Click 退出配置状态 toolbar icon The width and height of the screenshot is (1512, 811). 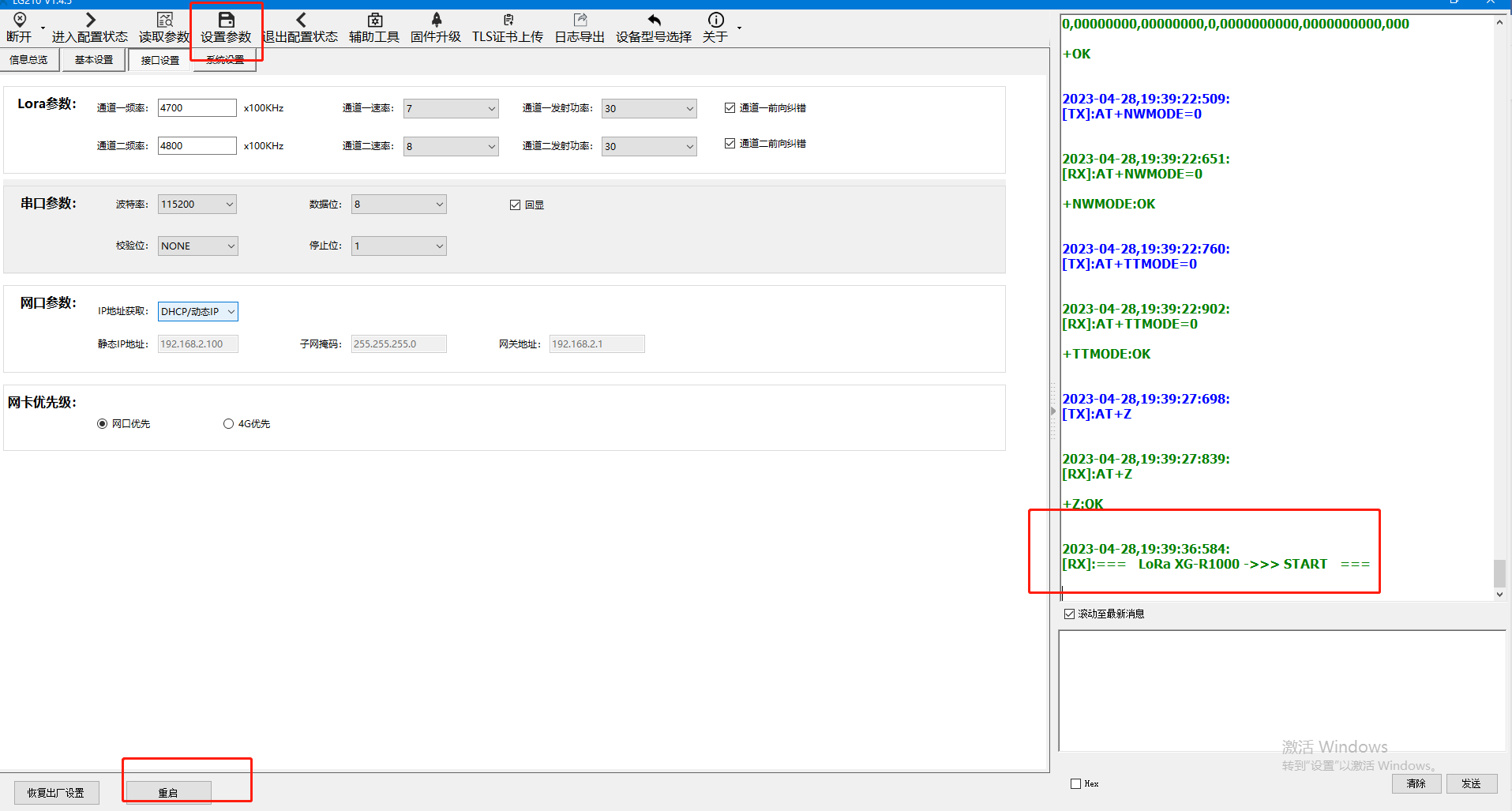pos(300,20)
